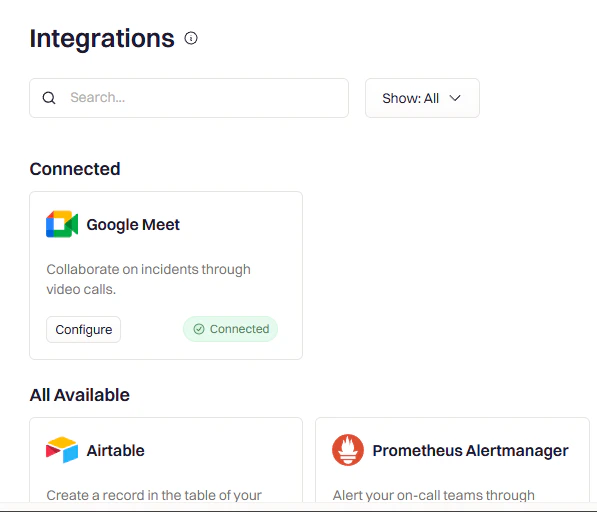This screenshot has height=512, width=597.
Task: Click the Airtable logo icon
Action: (x=62, y=450)
